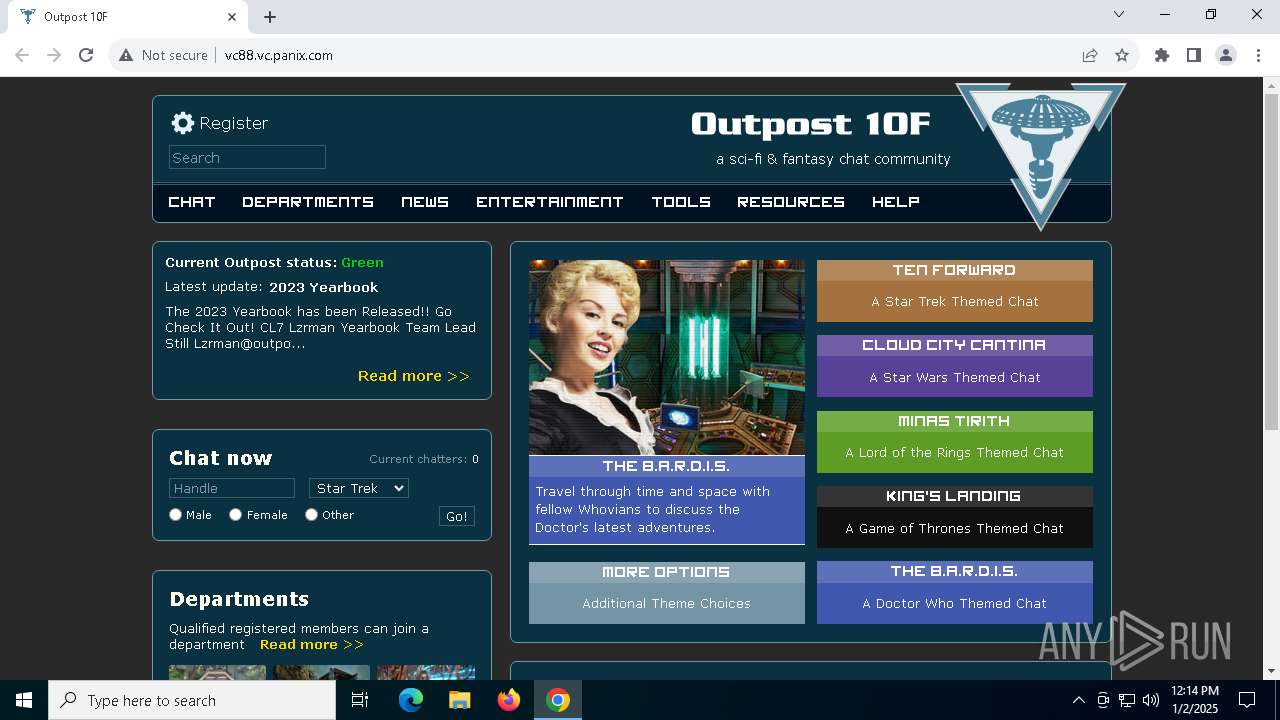This screenshot has height=720, width=1280.
Task: Open the RESOURCES menu
Action: (791, 202)
